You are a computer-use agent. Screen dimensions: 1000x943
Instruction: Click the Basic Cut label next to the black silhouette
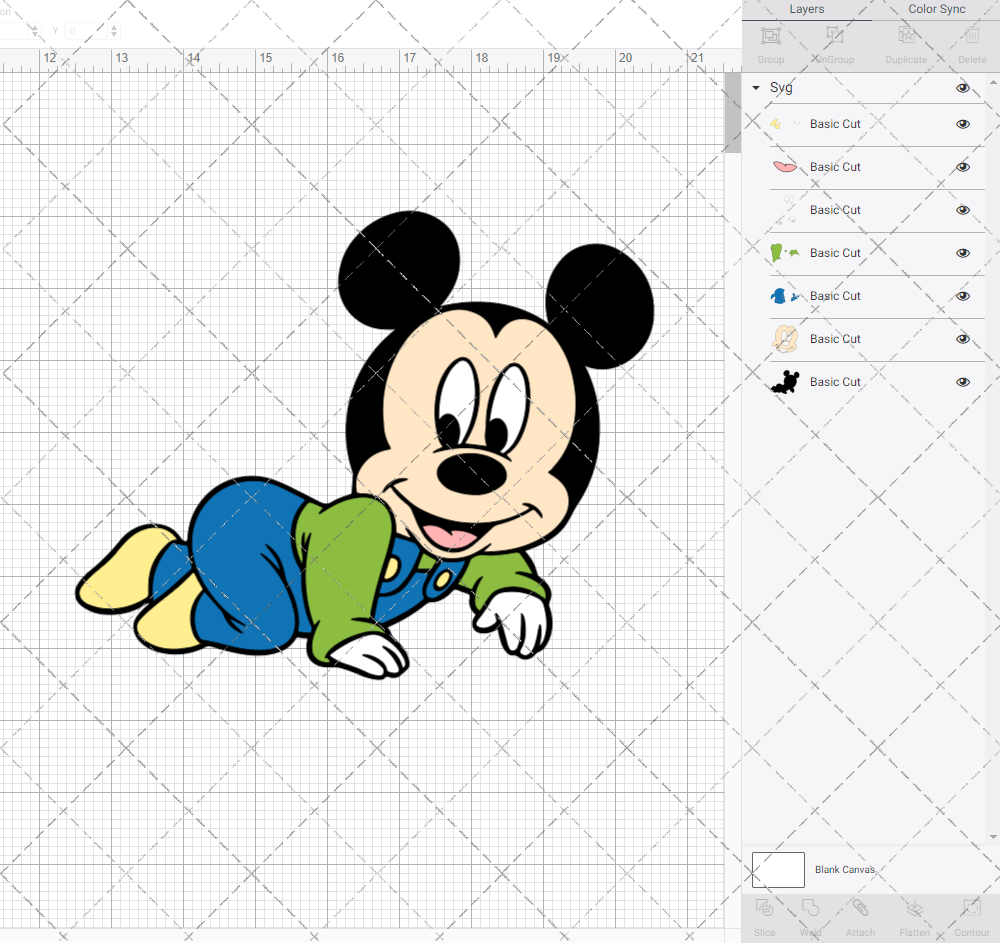(835, 382)
